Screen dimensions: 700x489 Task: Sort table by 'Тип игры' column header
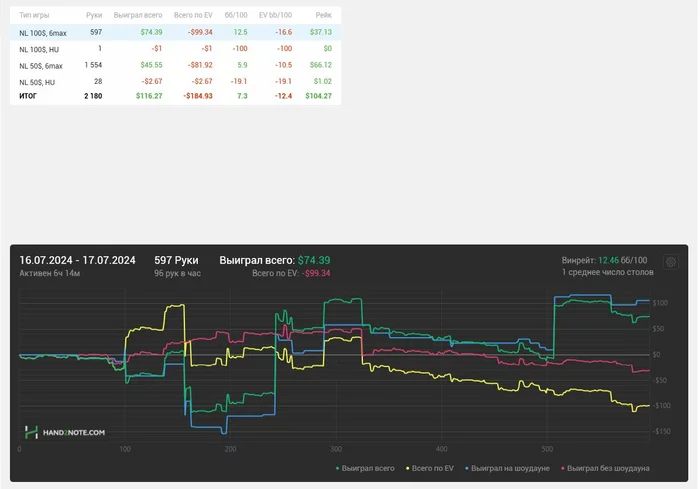click(34, 15)
